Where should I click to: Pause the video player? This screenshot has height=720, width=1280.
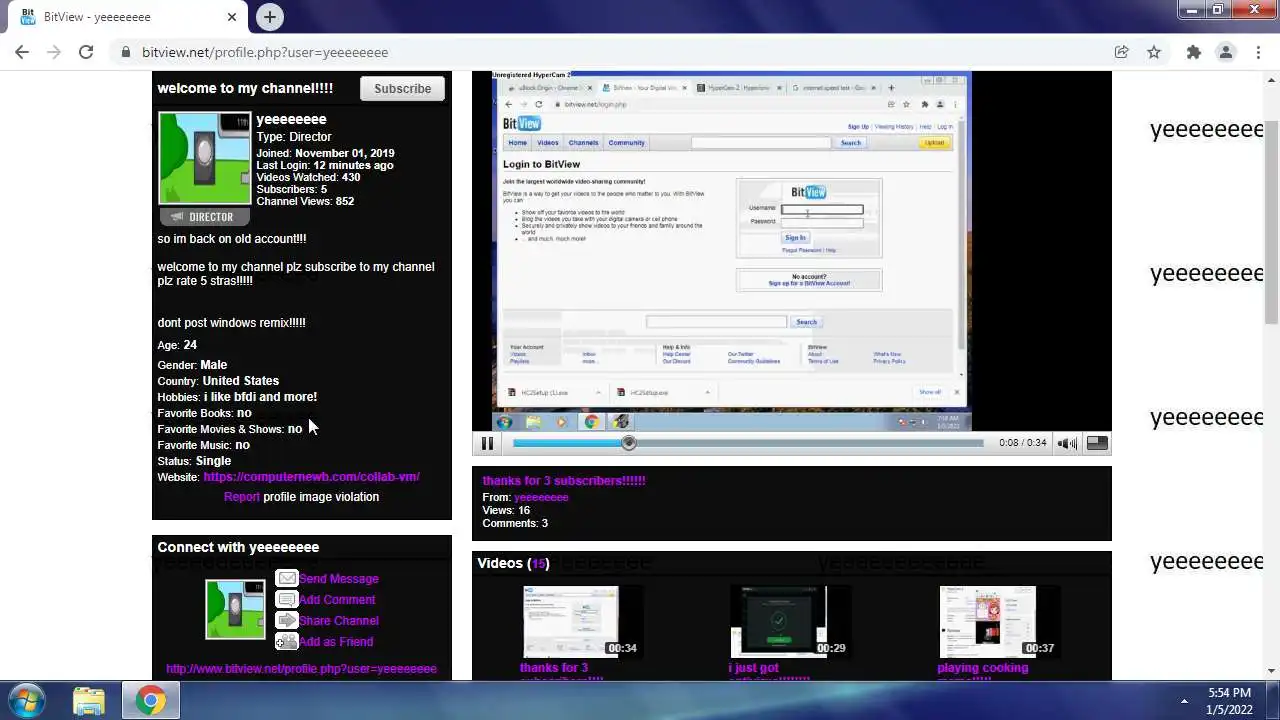point(487,443)
